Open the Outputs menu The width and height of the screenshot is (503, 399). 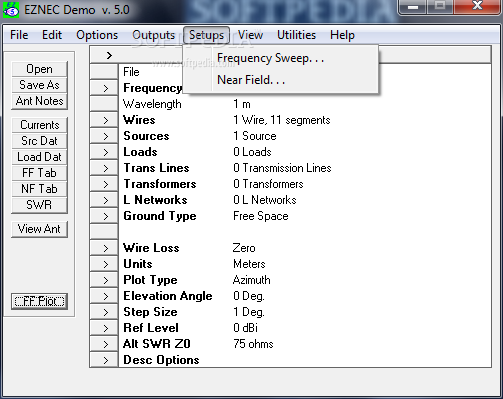click(153, 35)
